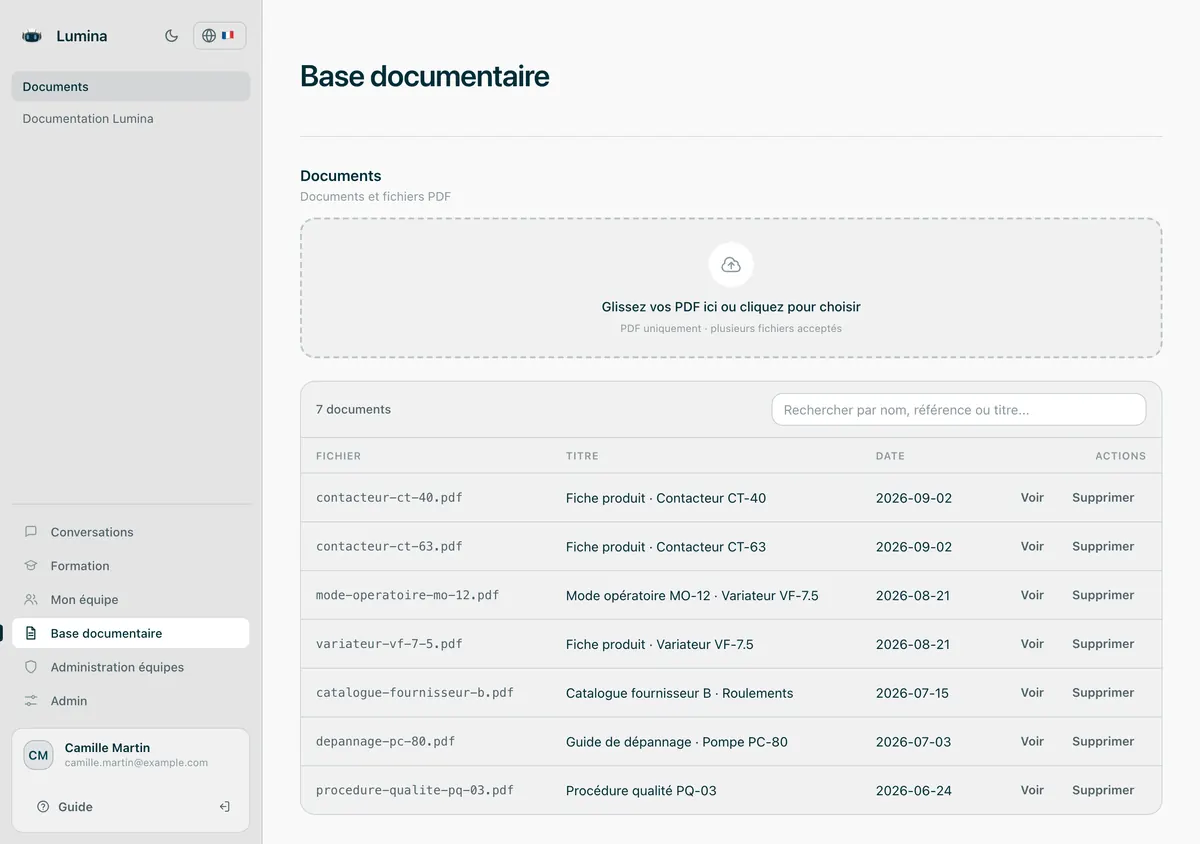The image size is (1200, 844).
Task: Open Administration équipes
Action: [x=131, y=667]
